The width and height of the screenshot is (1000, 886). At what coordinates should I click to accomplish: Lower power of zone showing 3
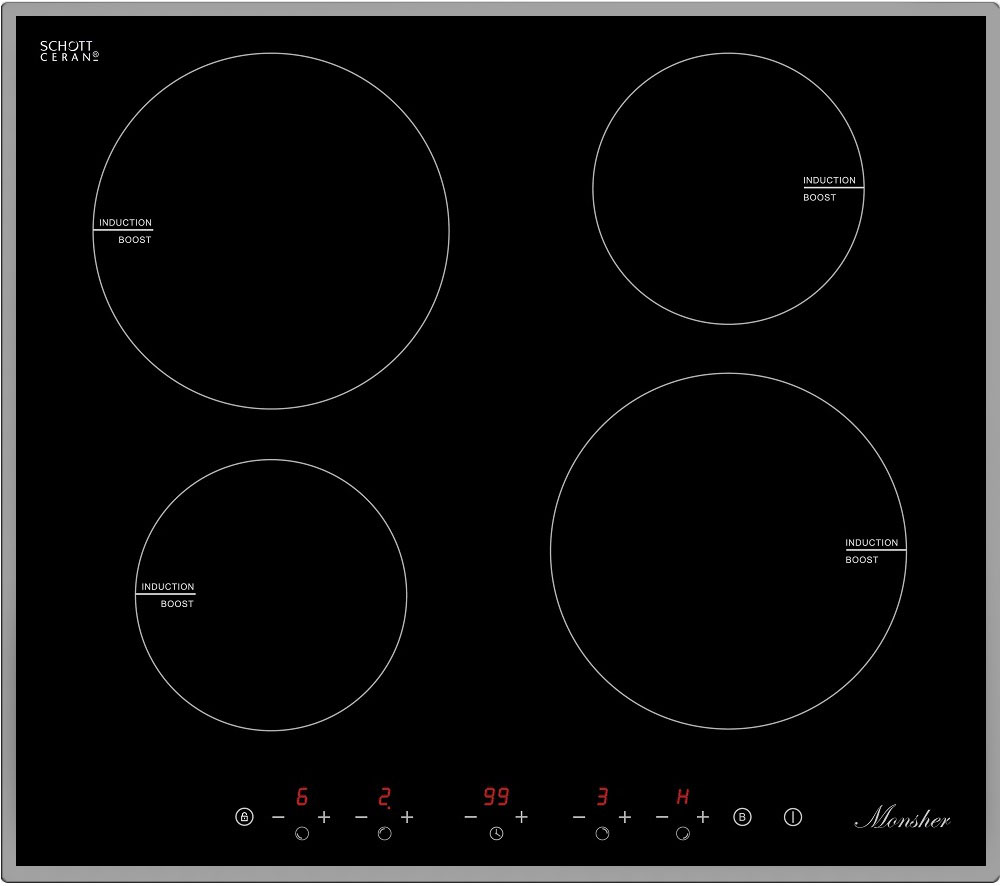579,817
